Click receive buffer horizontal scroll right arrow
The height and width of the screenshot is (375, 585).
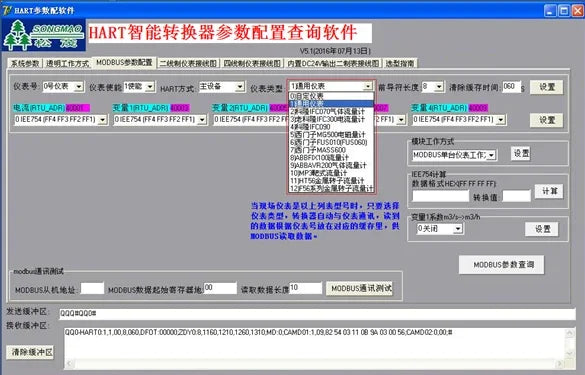pos(560,364)
